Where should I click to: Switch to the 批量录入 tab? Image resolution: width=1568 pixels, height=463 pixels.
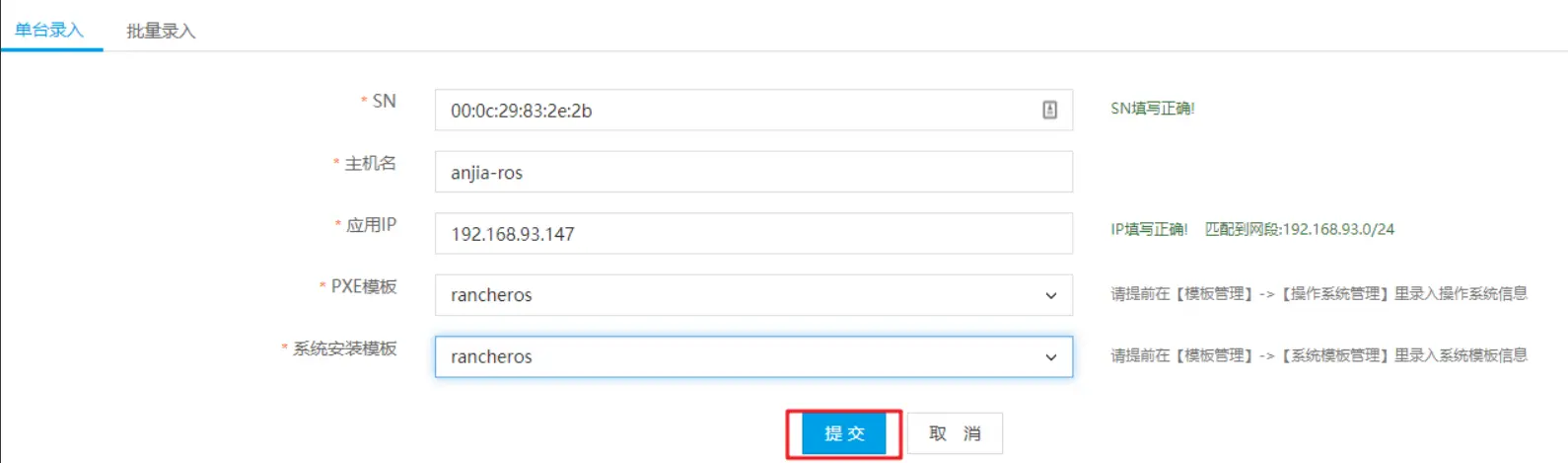click(x=161, y=31)
